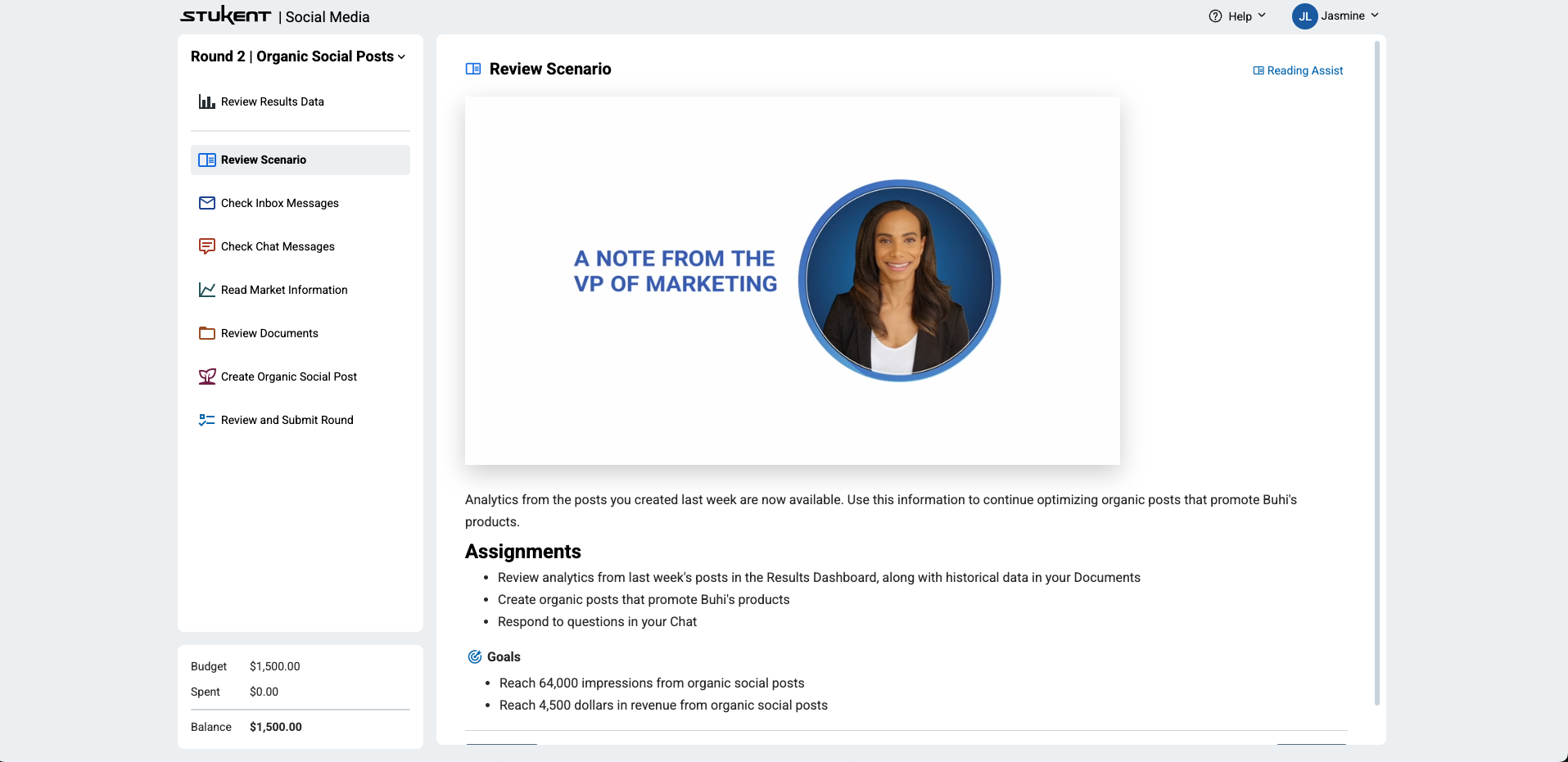
Task: Click the page vertical scrollbar
Action: coord(1377,372)
